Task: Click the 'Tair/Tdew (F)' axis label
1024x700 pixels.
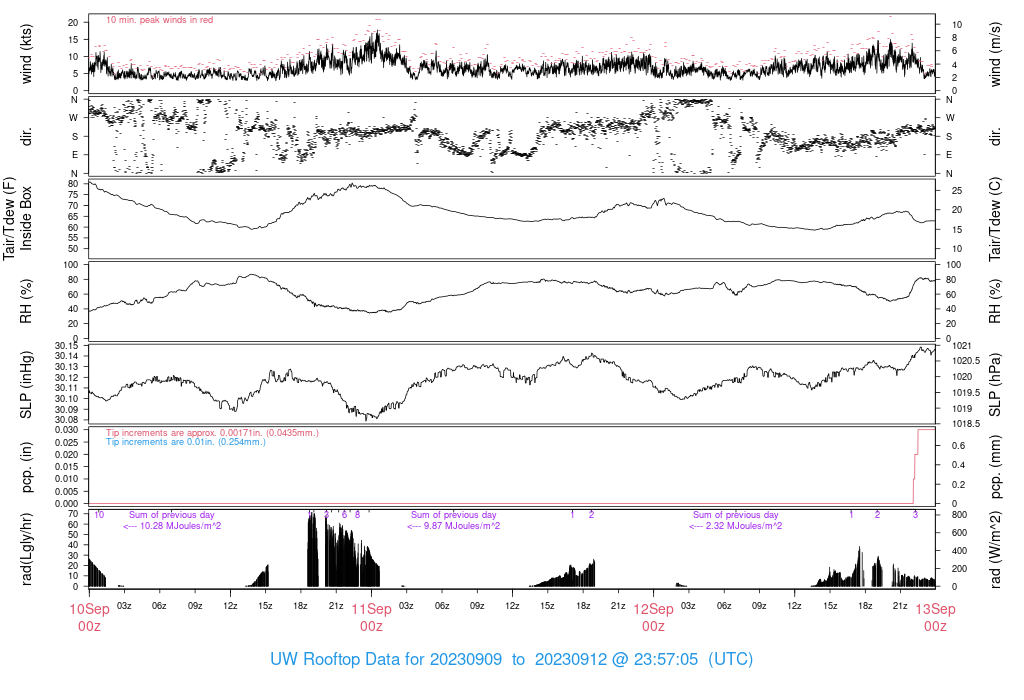Action: point(9,218)
